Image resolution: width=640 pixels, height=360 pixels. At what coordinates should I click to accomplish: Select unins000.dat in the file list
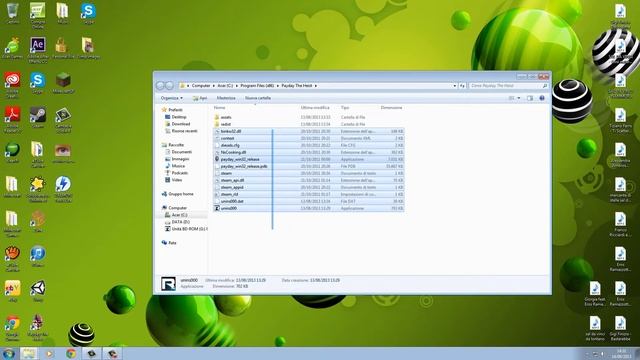pos(309,201)
